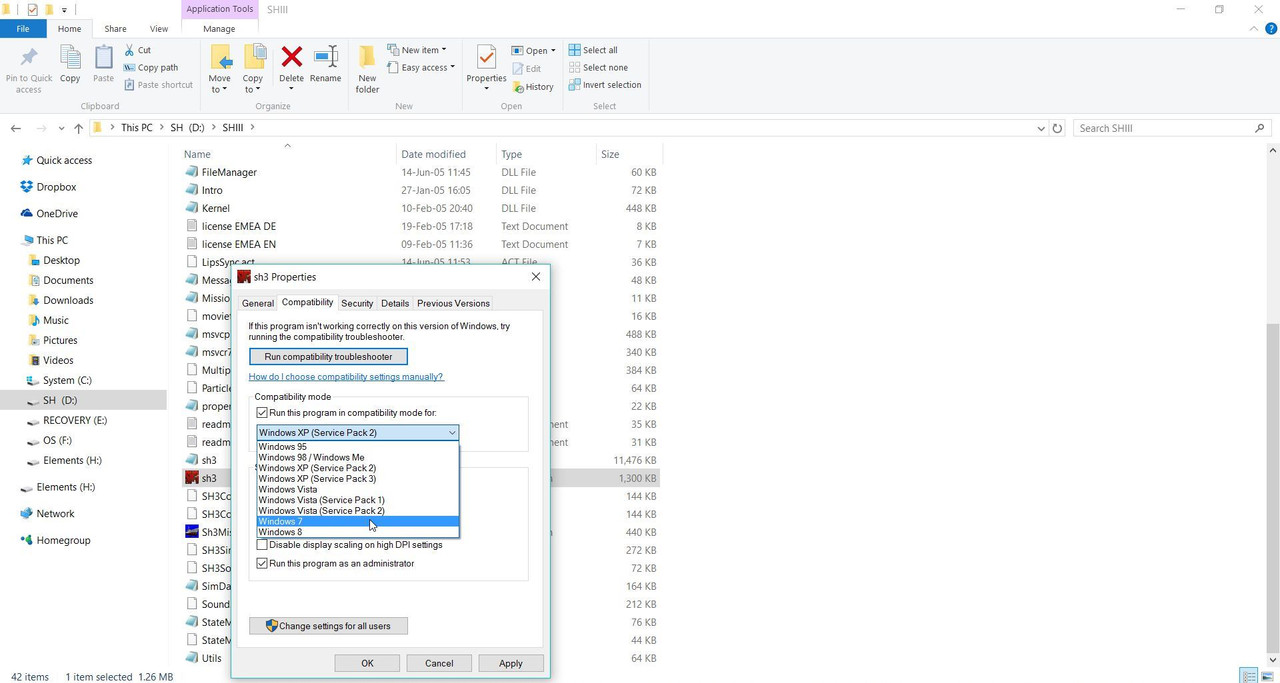1280x683 pixels.
Task: Click the Copy icon in the Clipboard group
Action: 70,57
